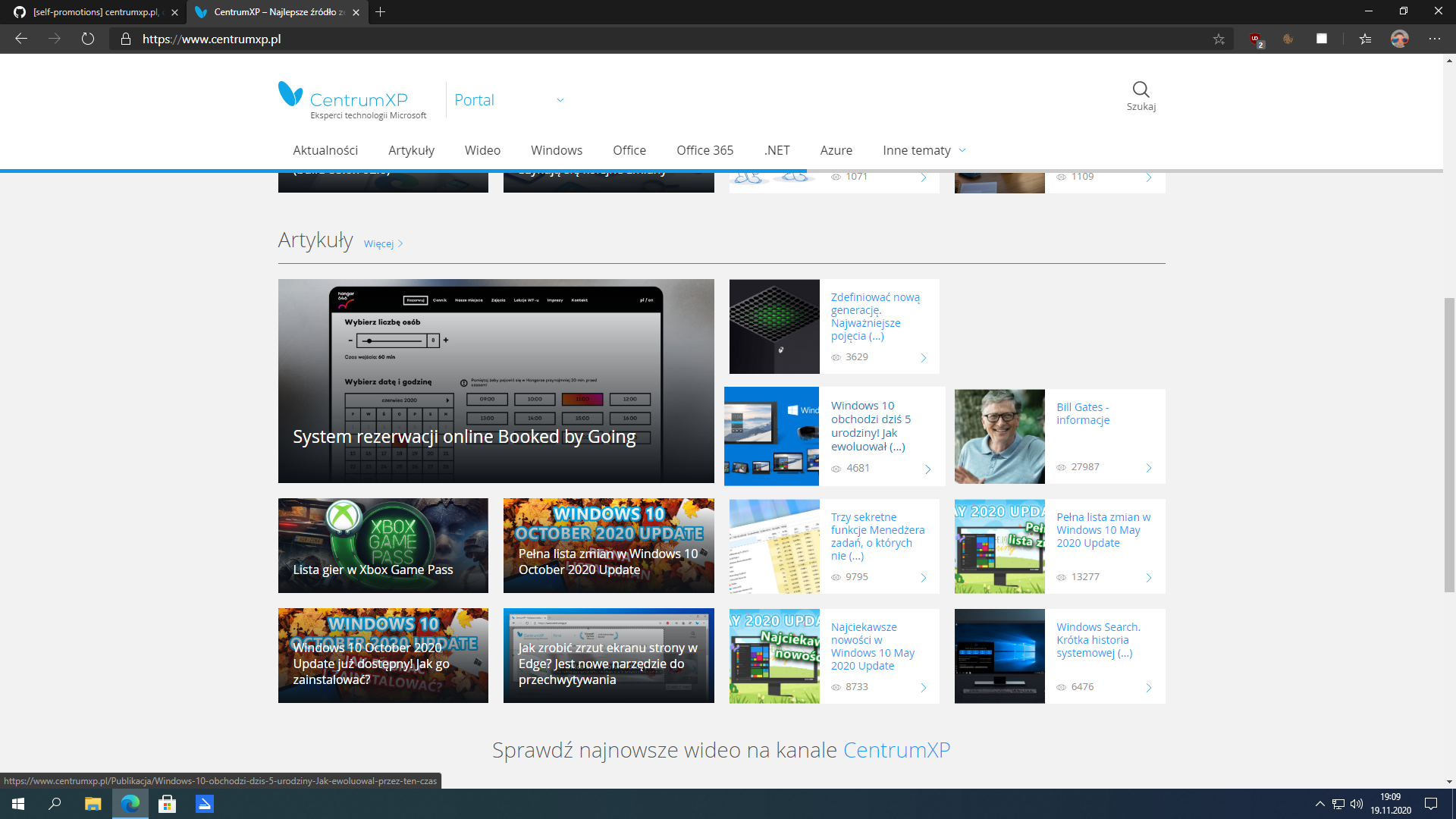Add page to favorites with star icon
This screenshot has height=819, width=1456.
click(x=1219, y=39)
